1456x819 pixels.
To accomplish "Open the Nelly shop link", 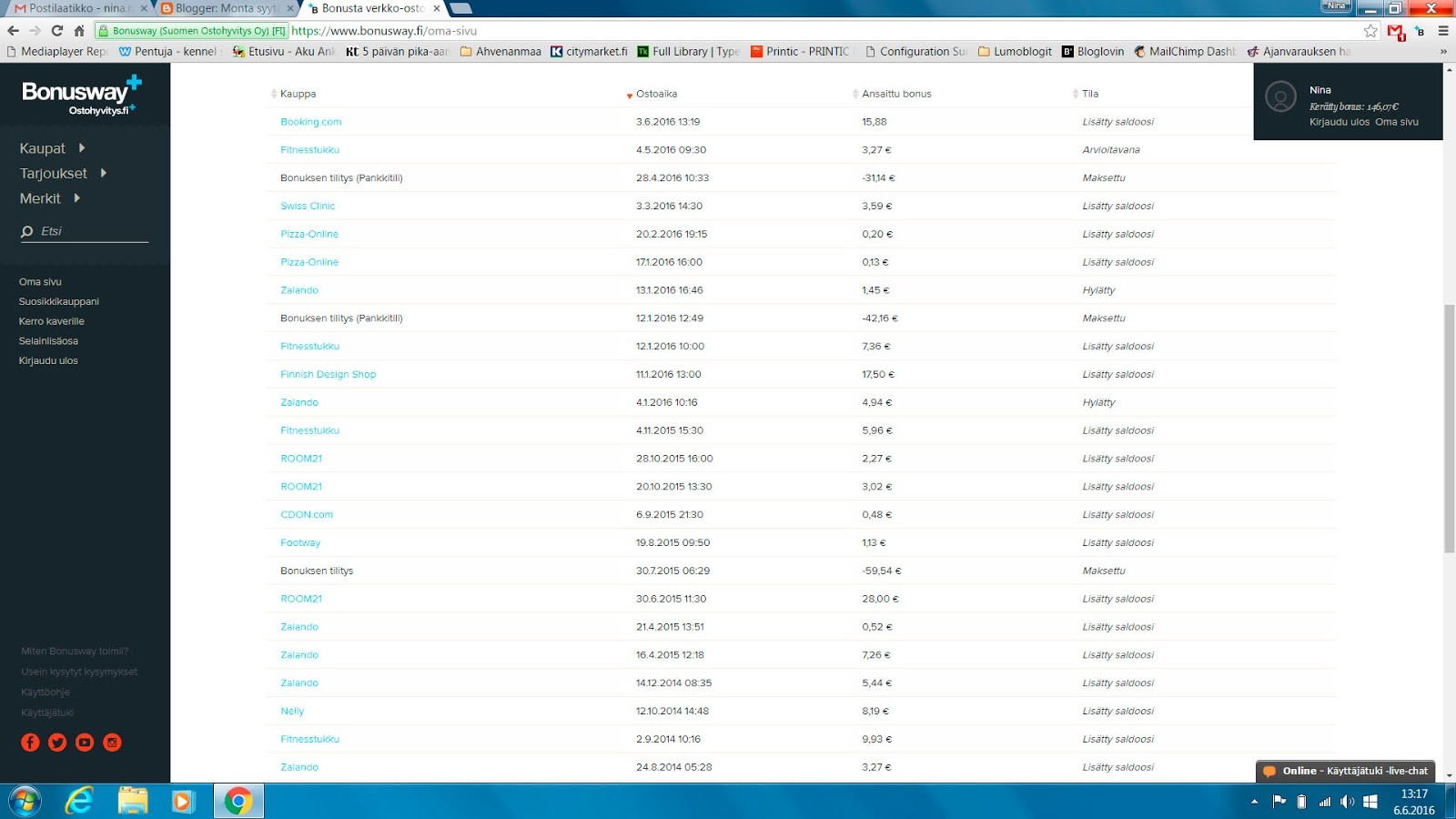I will tap(292, 712).
